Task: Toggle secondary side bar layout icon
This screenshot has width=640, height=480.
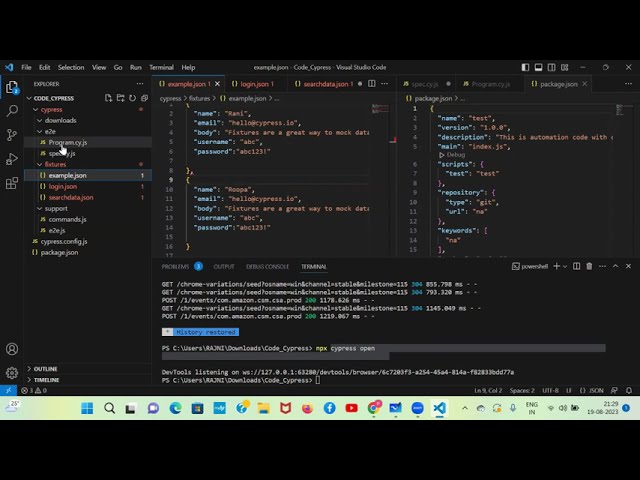Action: tap(551, 67)
